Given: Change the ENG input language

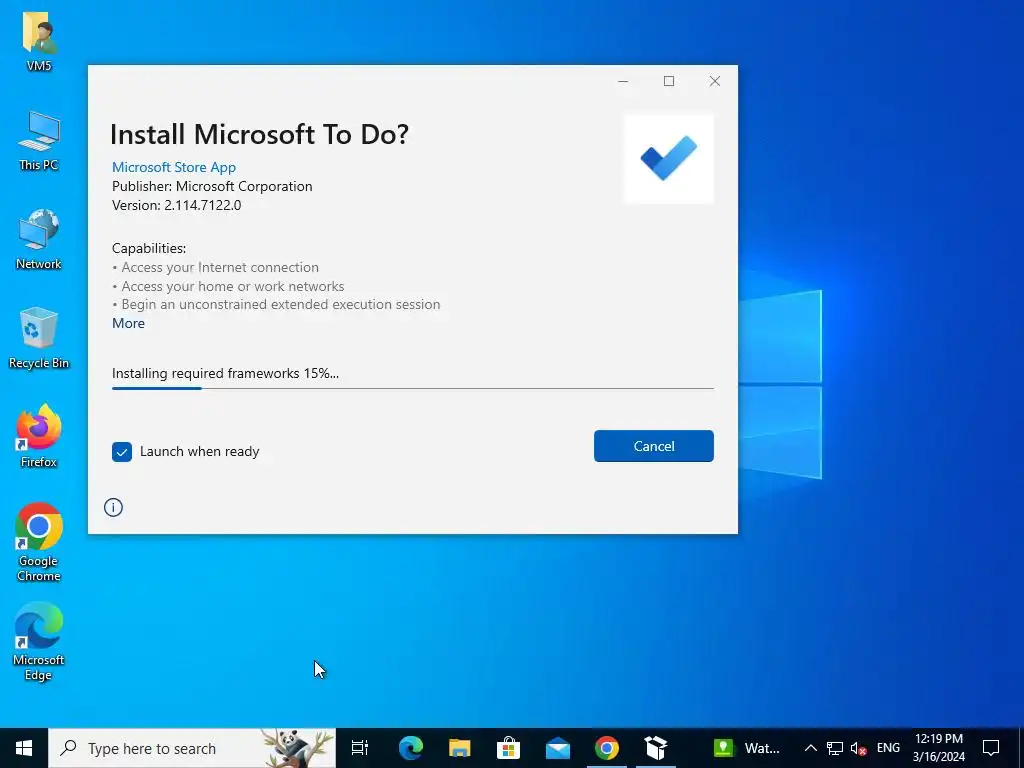Looking at the screenshot, I should pos(888,748).
